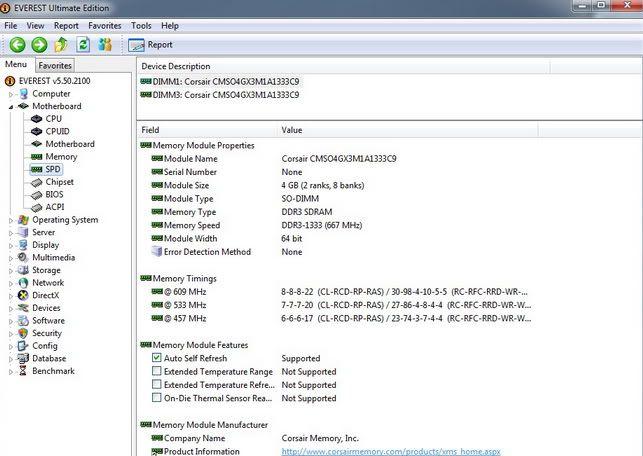Click the Report toolbar button
The height and width of the screenshot is (456, 643).
tap(150, 45)
